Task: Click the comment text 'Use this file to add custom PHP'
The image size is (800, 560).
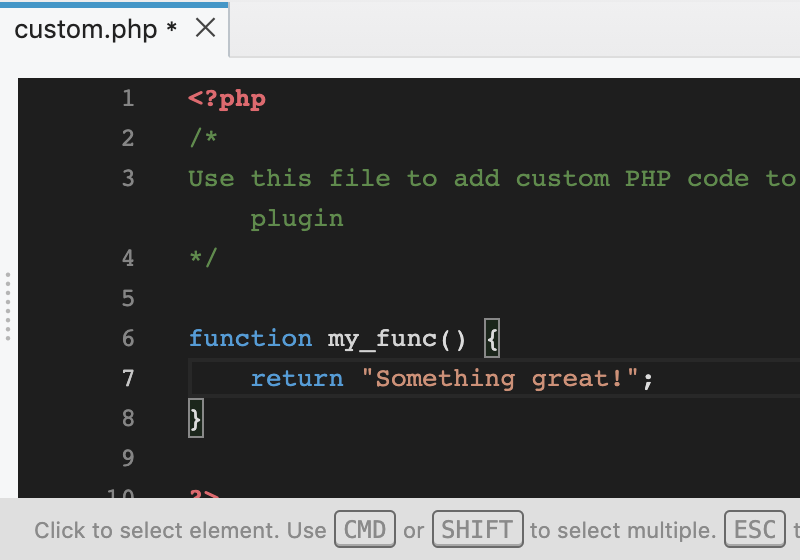Action: tap(430, 179)
